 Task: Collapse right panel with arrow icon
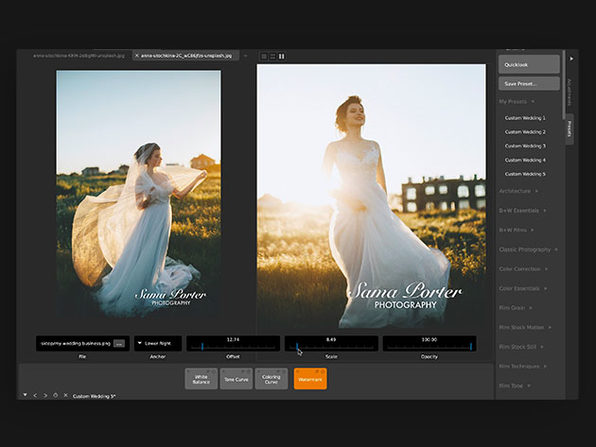coord(571,59)
